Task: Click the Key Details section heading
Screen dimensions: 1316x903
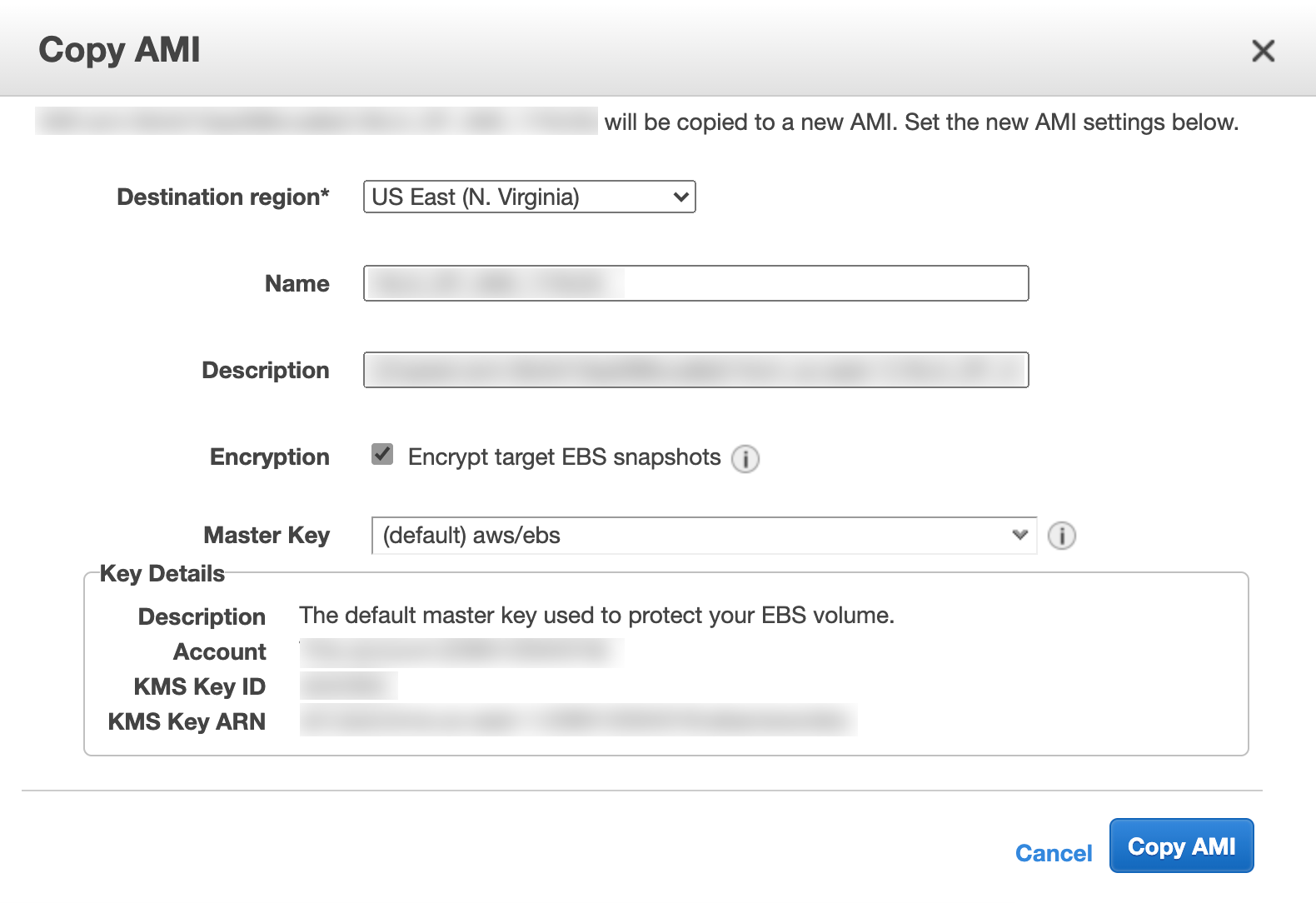Action: pos(162,574)
